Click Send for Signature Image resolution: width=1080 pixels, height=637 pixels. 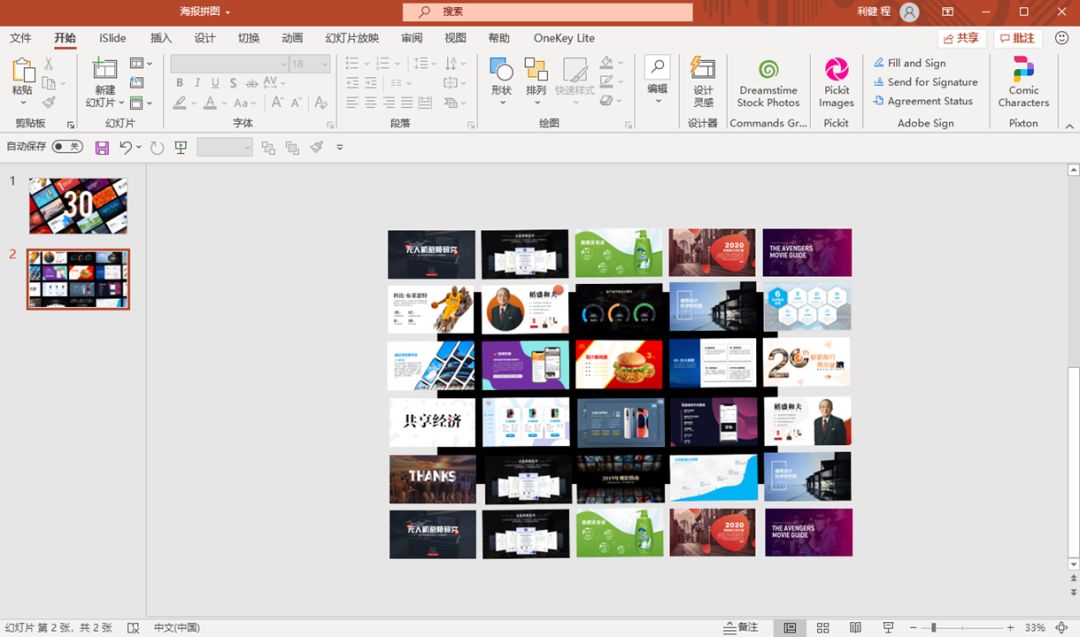coord(925,82)
